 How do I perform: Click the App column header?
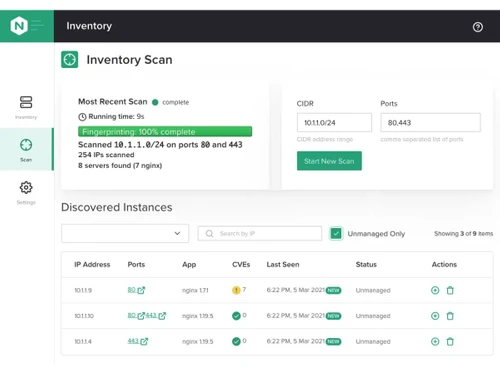pyautogui.click(x=189, y=264)
